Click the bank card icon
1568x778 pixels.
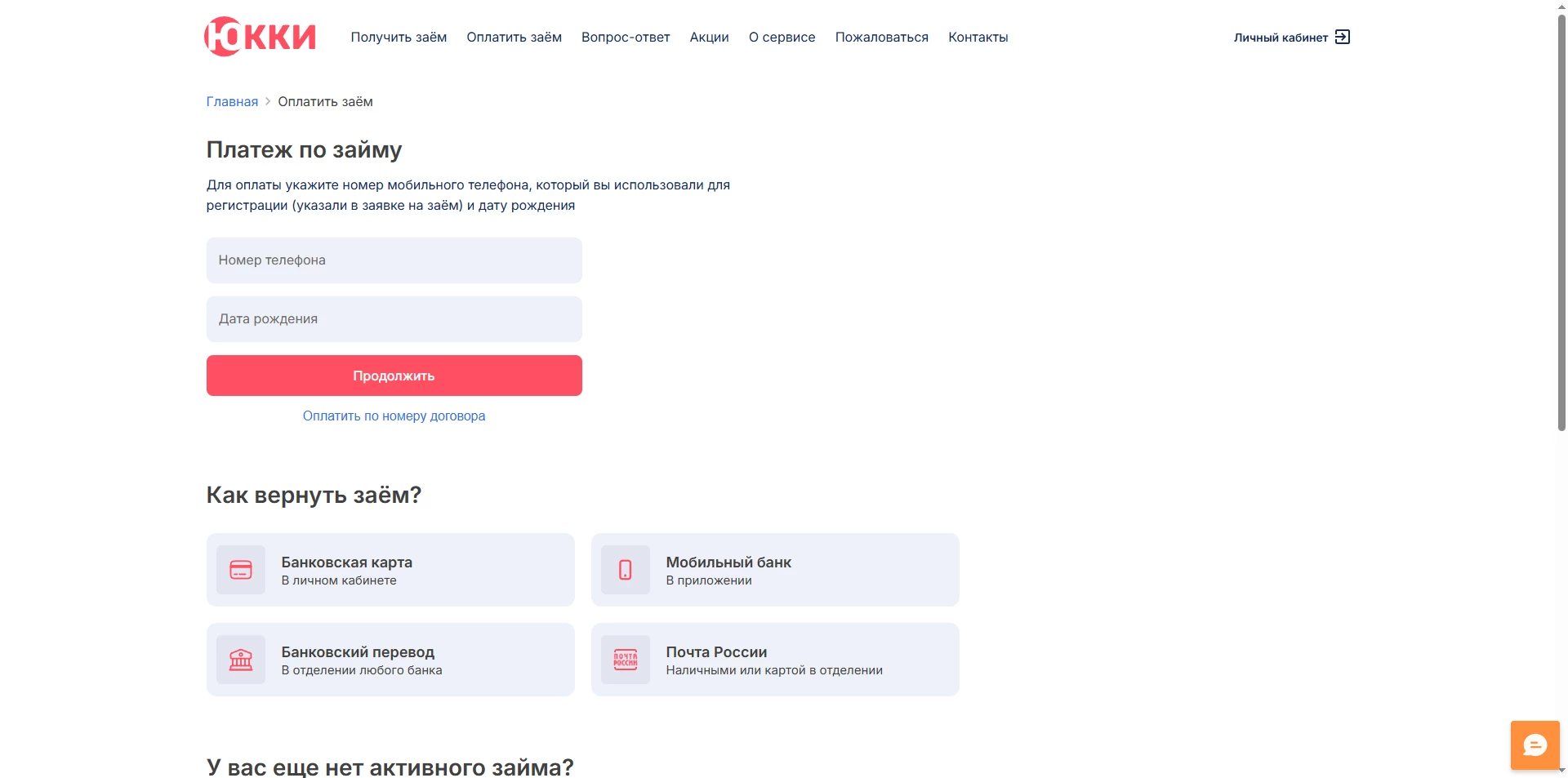(x=241, y=570)
